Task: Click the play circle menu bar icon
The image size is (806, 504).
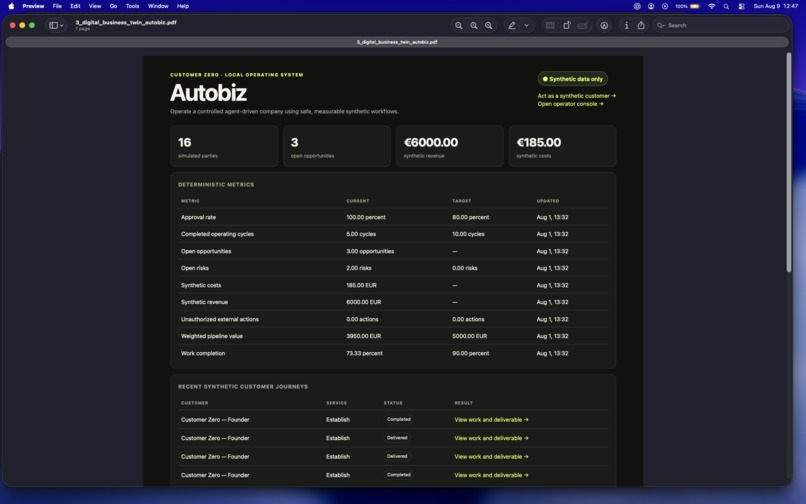Action: point(665,6)
